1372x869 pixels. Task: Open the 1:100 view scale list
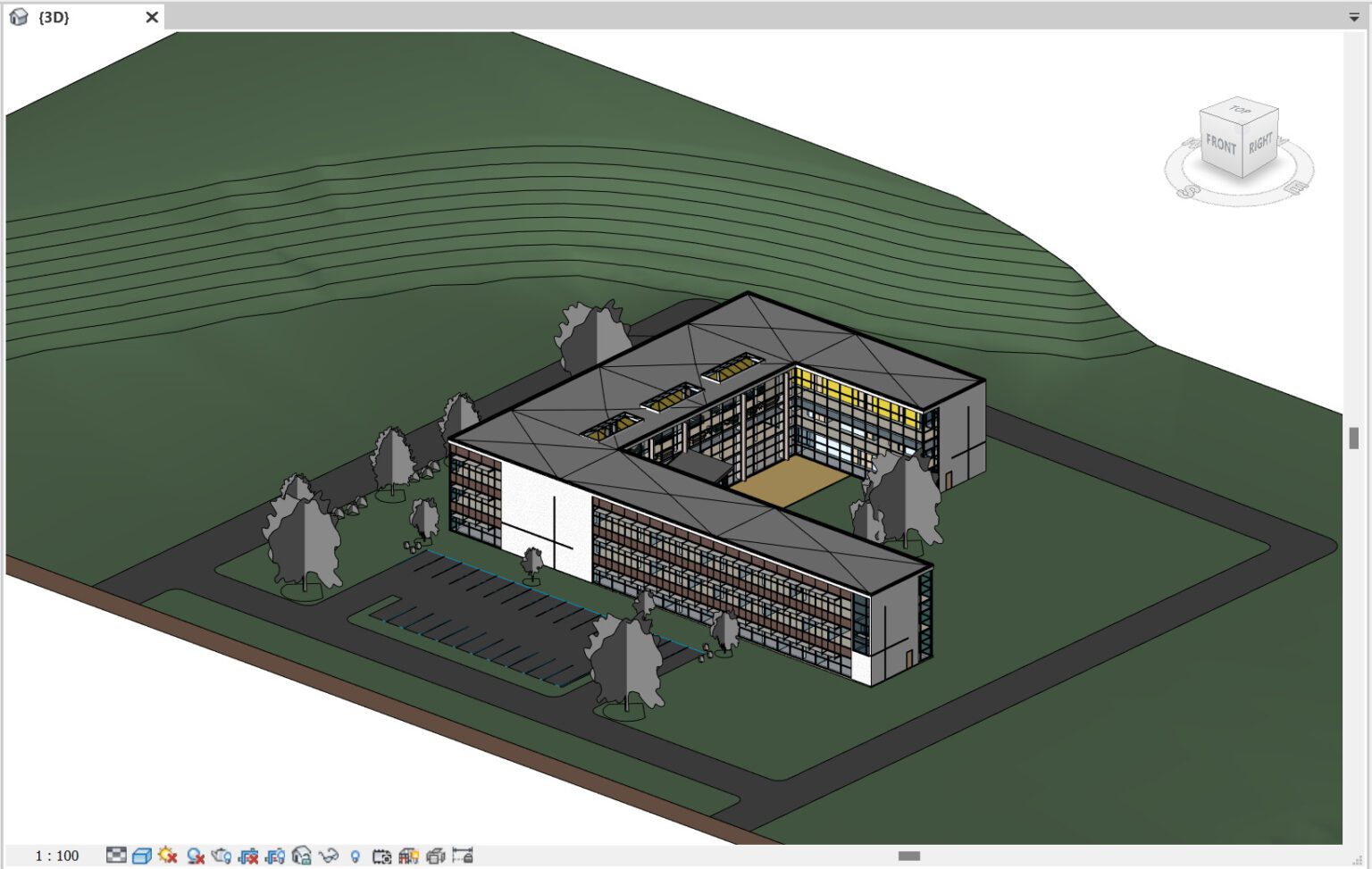(x=55, y=855)
